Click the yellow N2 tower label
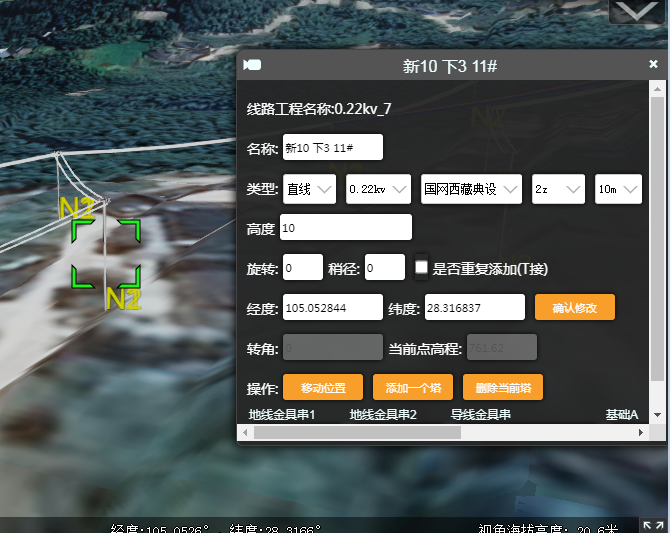The width and height of the screenshot is (670, 533). point(123,299)
